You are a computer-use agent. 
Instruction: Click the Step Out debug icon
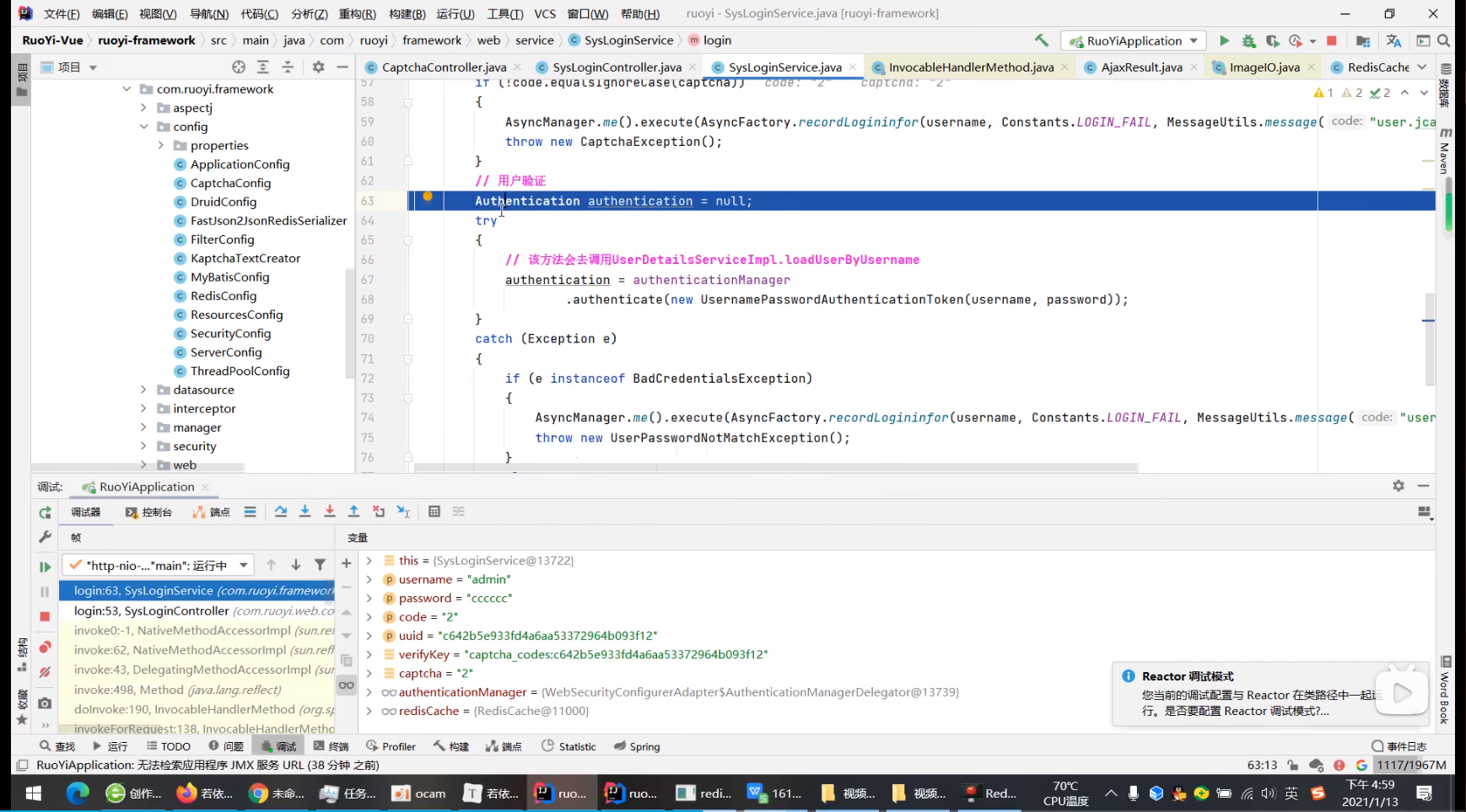coord(354,512)
